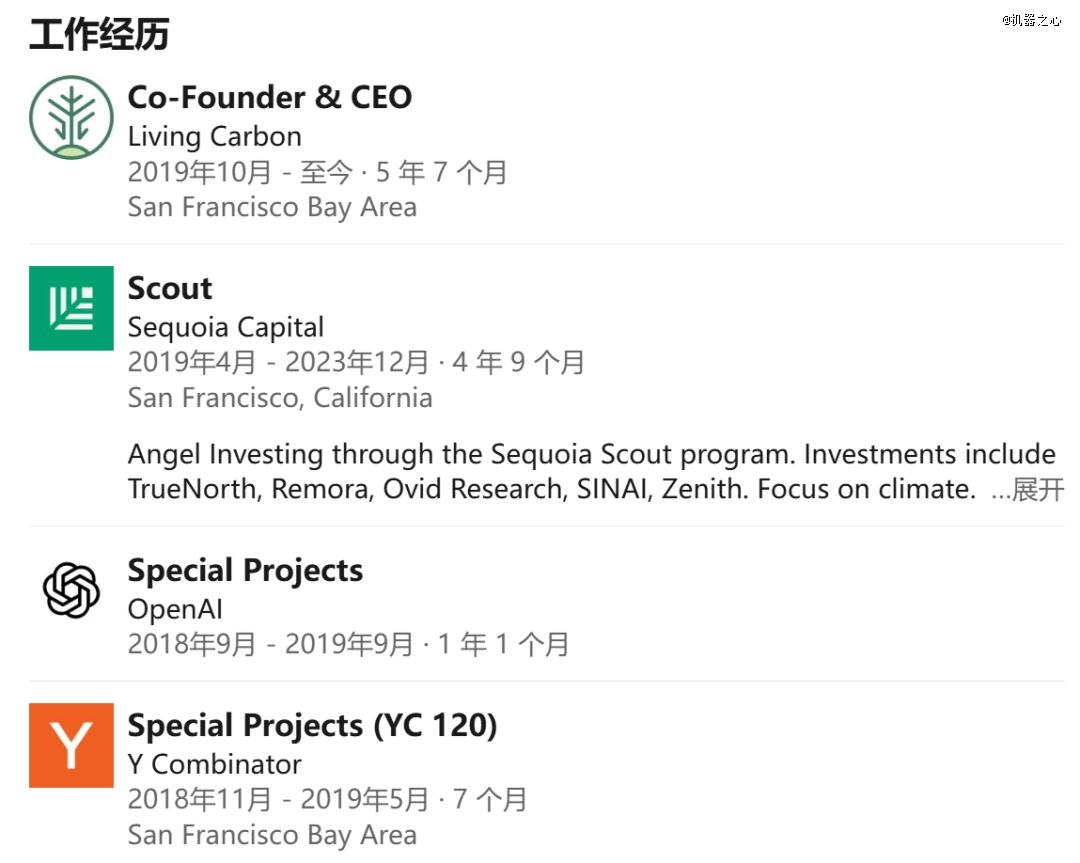Open the Living Carbon tree logo
Screen dimensions: 1080x863
pos(71,118)
